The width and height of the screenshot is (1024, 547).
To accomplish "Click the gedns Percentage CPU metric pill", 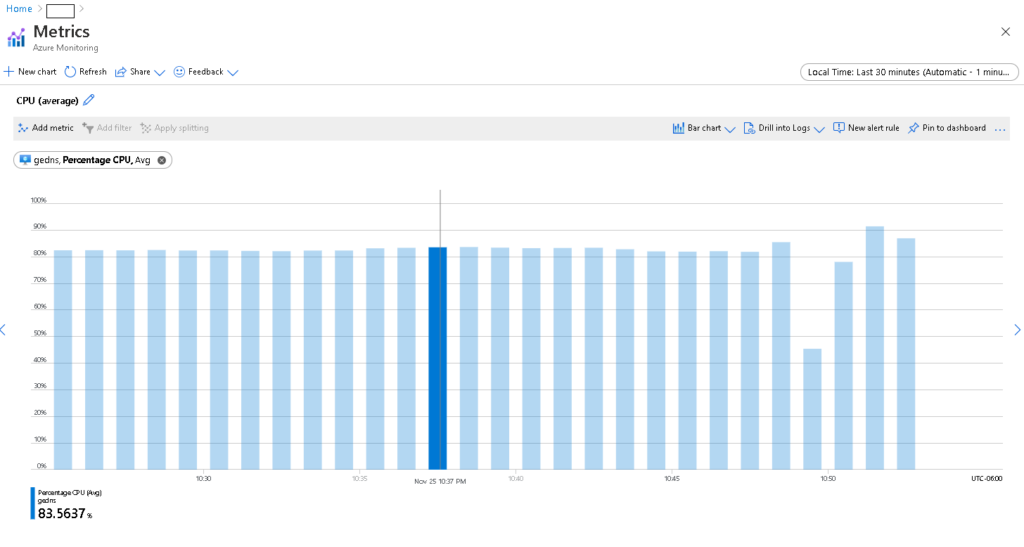I will pos(90,160).
